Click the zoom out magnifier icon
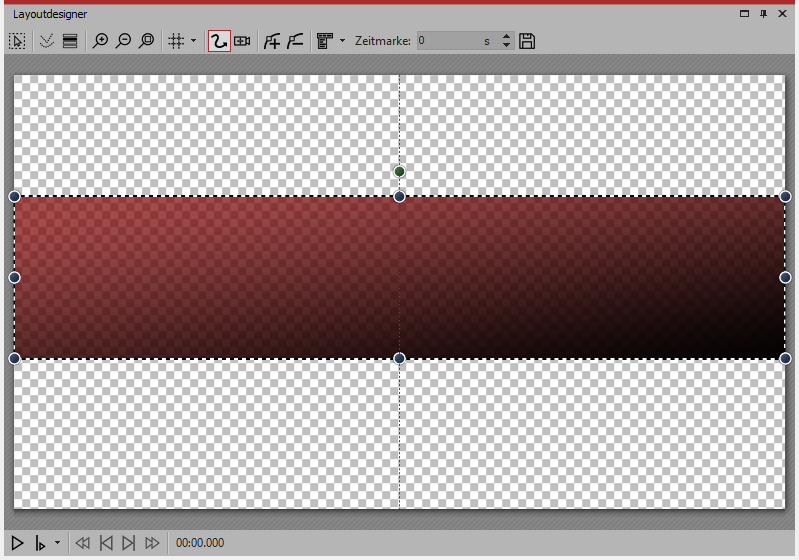799x560 pixels. point(123,41)
